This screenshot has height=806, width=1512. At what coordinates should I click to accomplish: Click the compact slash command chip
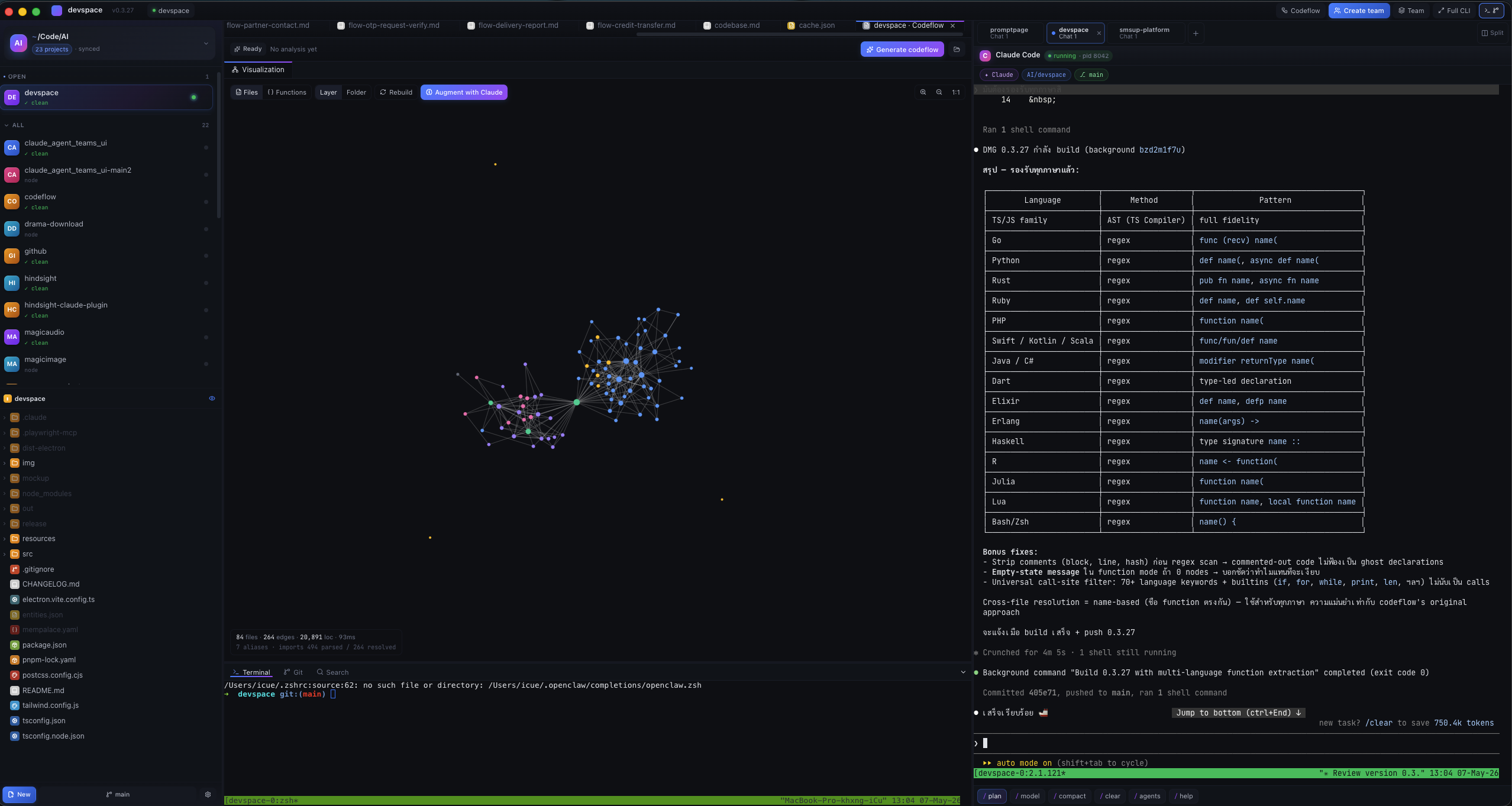point(1070,796)
